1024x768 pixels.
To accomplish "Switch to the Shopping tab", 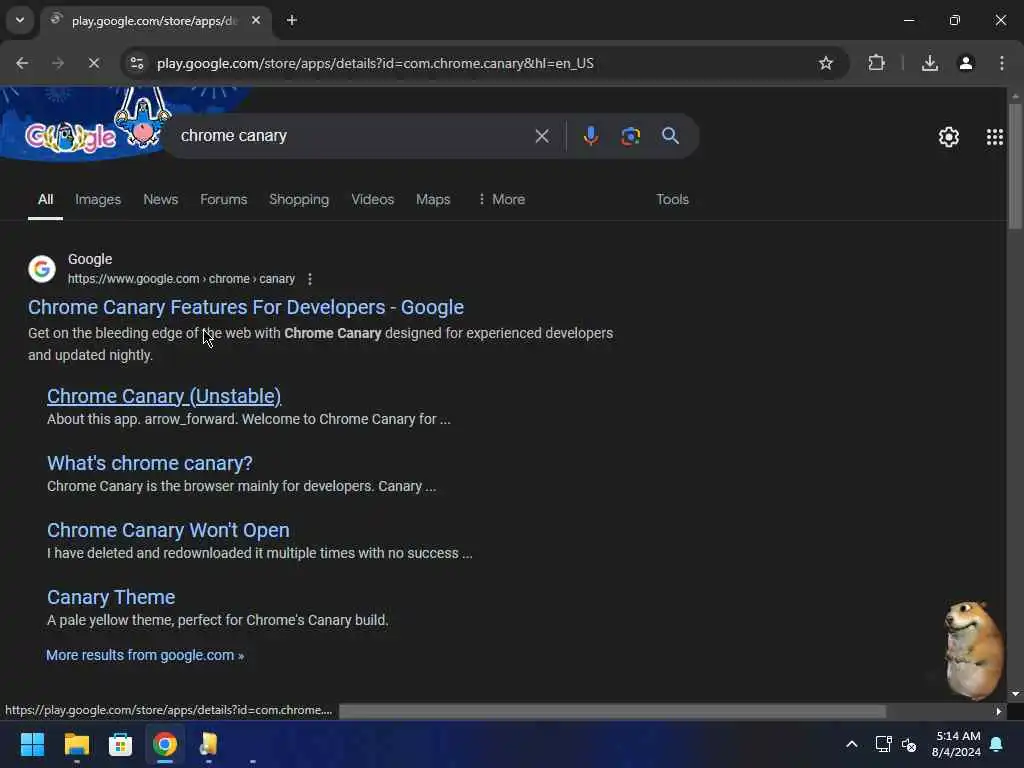I will 299,199.
